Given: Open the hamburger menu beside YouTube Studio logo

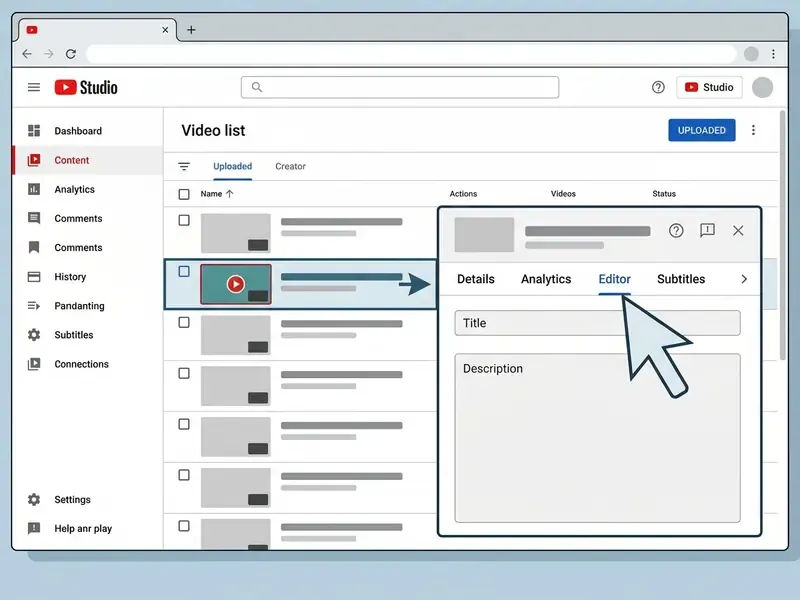Looking at the screenshot, I should pyautogui.click(x=34, y=87).
